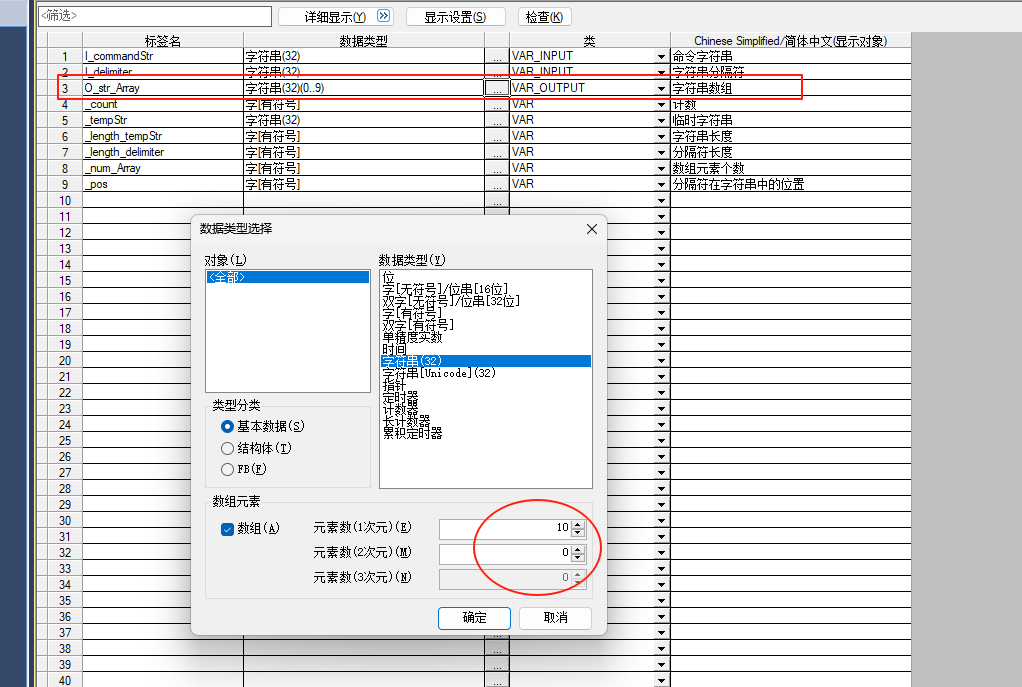Click the 筛选 filter input field

(x=155, y=16)
